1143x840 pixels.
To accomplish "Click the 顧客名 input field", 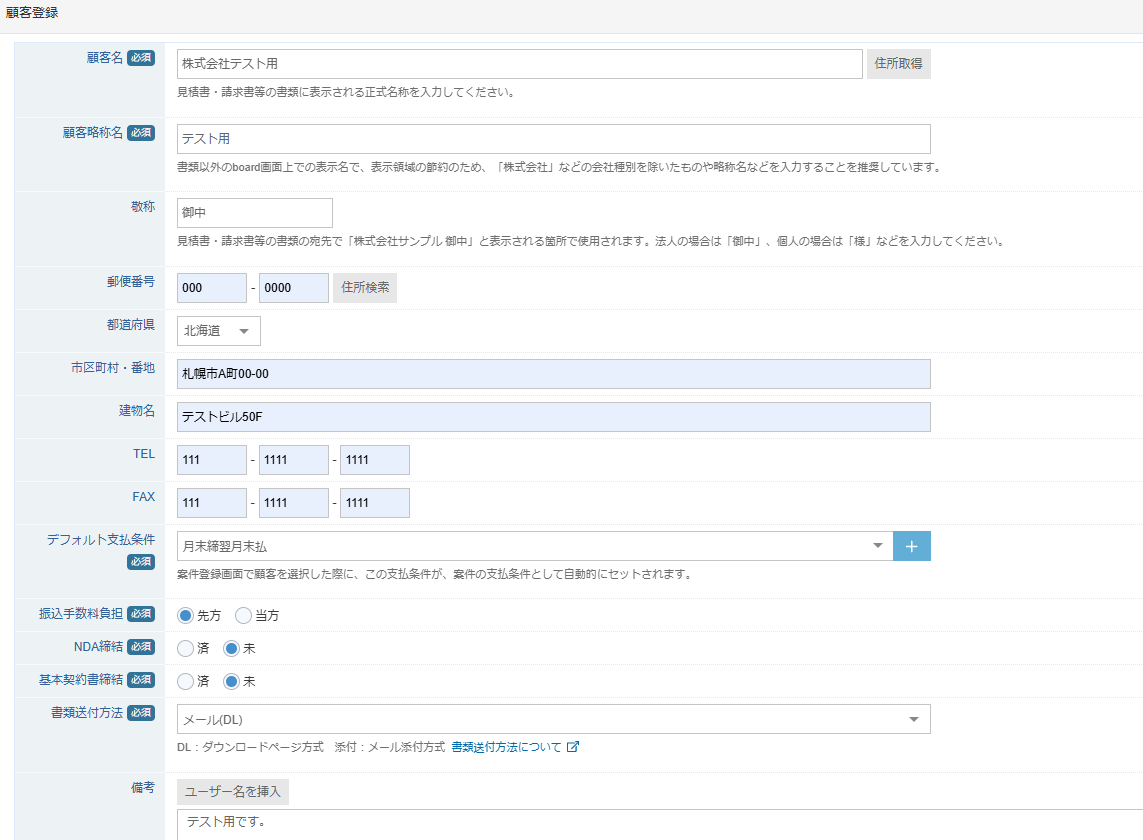I will (x=519, y=64).
